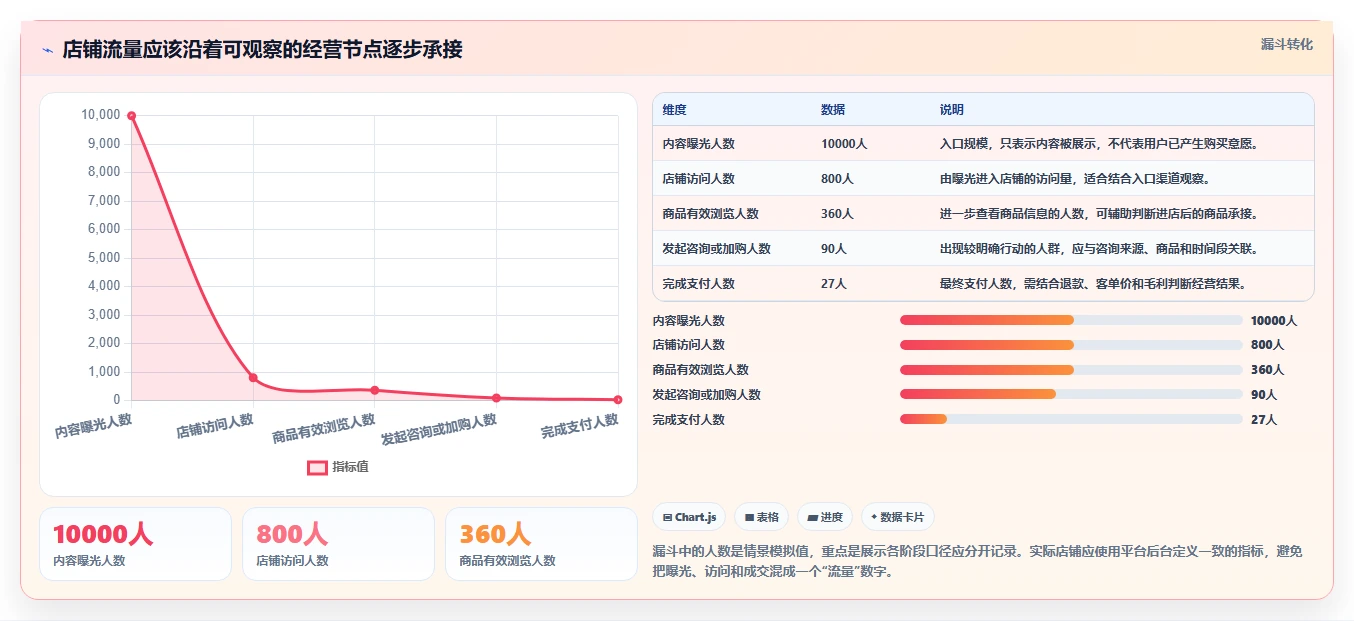Click the diamond icon in the 数据卡片 tag
Screen dimensions: 1354x621
click(874, 517)
